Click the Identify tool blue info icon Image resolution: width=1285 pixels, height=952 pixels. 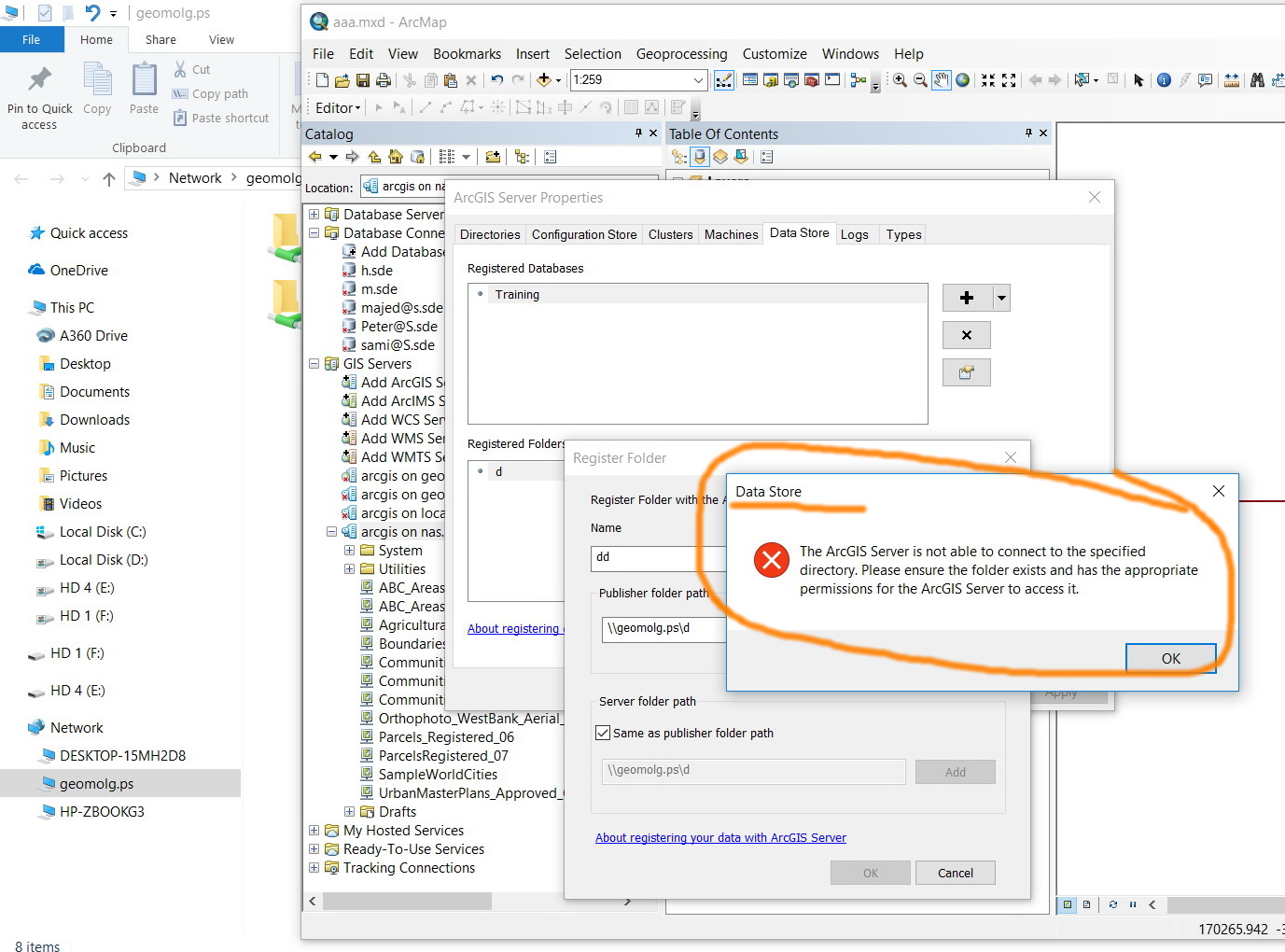click(x=1164, y=80)
